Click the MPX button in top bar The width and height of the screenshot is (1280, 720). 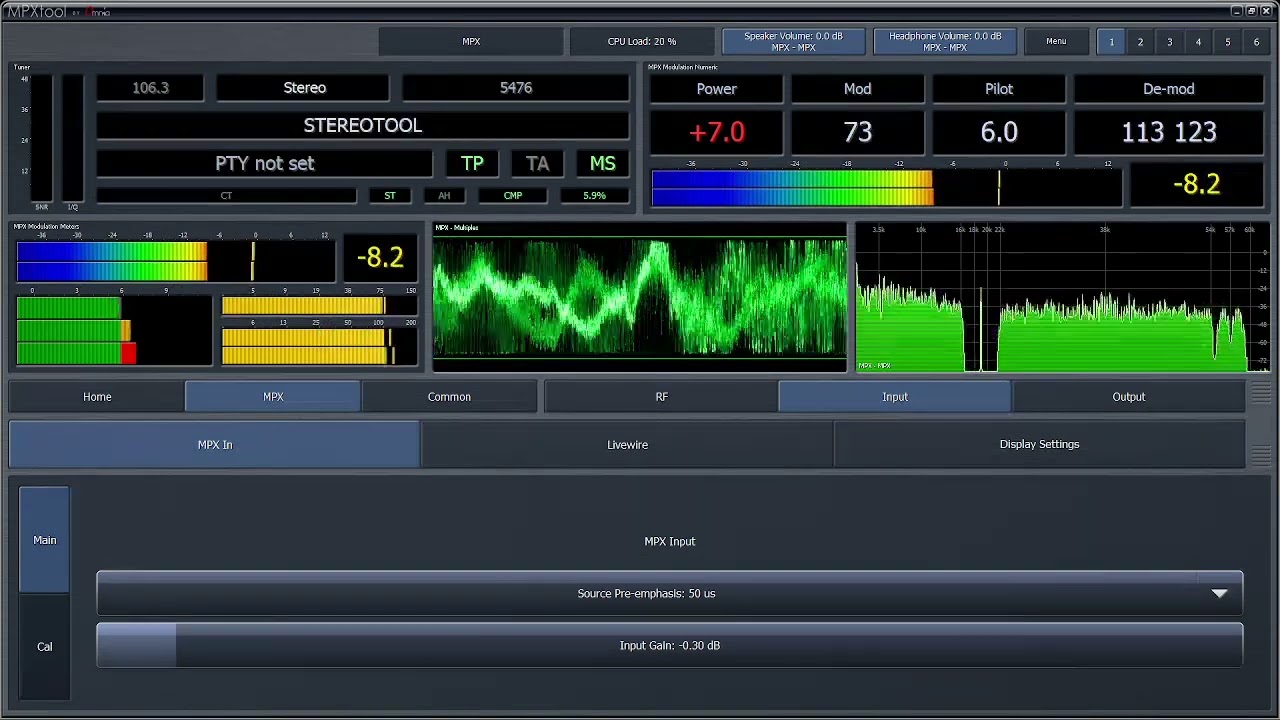coord(471,42)
